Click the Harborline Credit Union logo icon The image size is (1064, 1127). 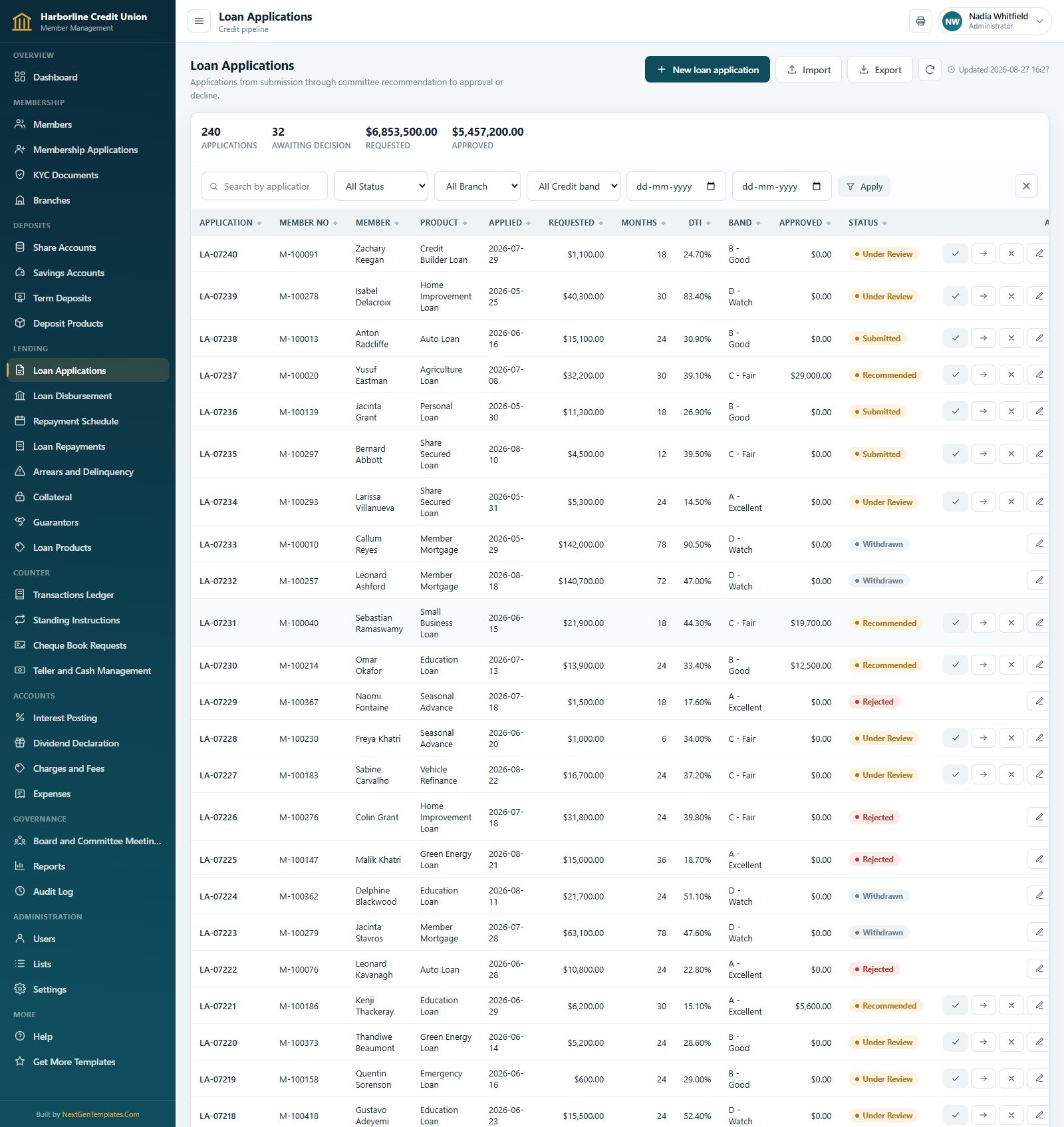[22, 21]
